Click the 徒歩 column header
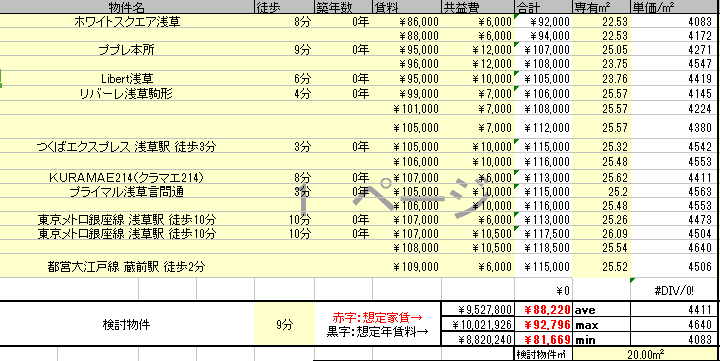Image resolution: width=720 pixels, height=361 pixels. pos(284,7)
